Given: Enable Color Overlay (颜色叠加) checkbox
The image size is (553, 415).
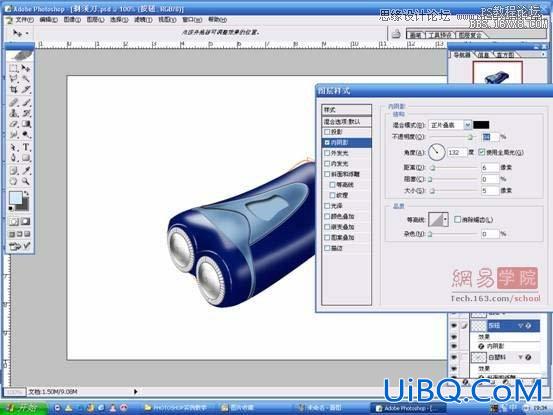Looking at the screenshot, I should pos(327,216).
